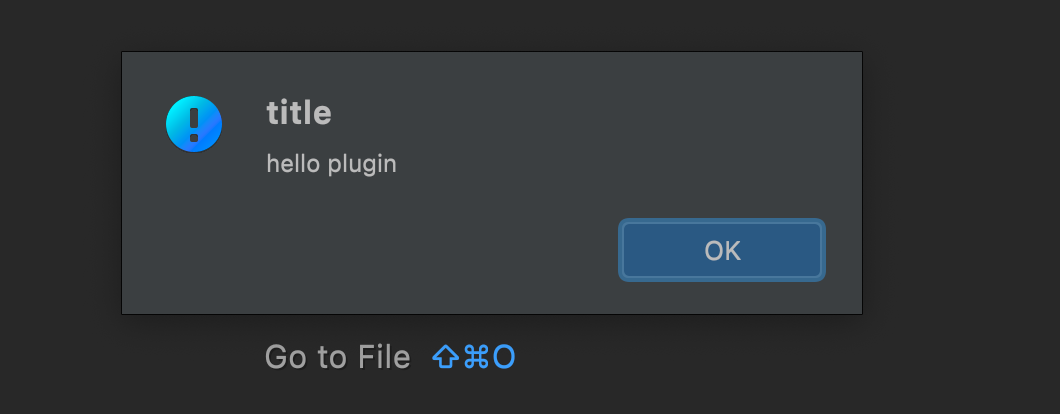Click the word "plugin" in dialog message

[362, 165]
